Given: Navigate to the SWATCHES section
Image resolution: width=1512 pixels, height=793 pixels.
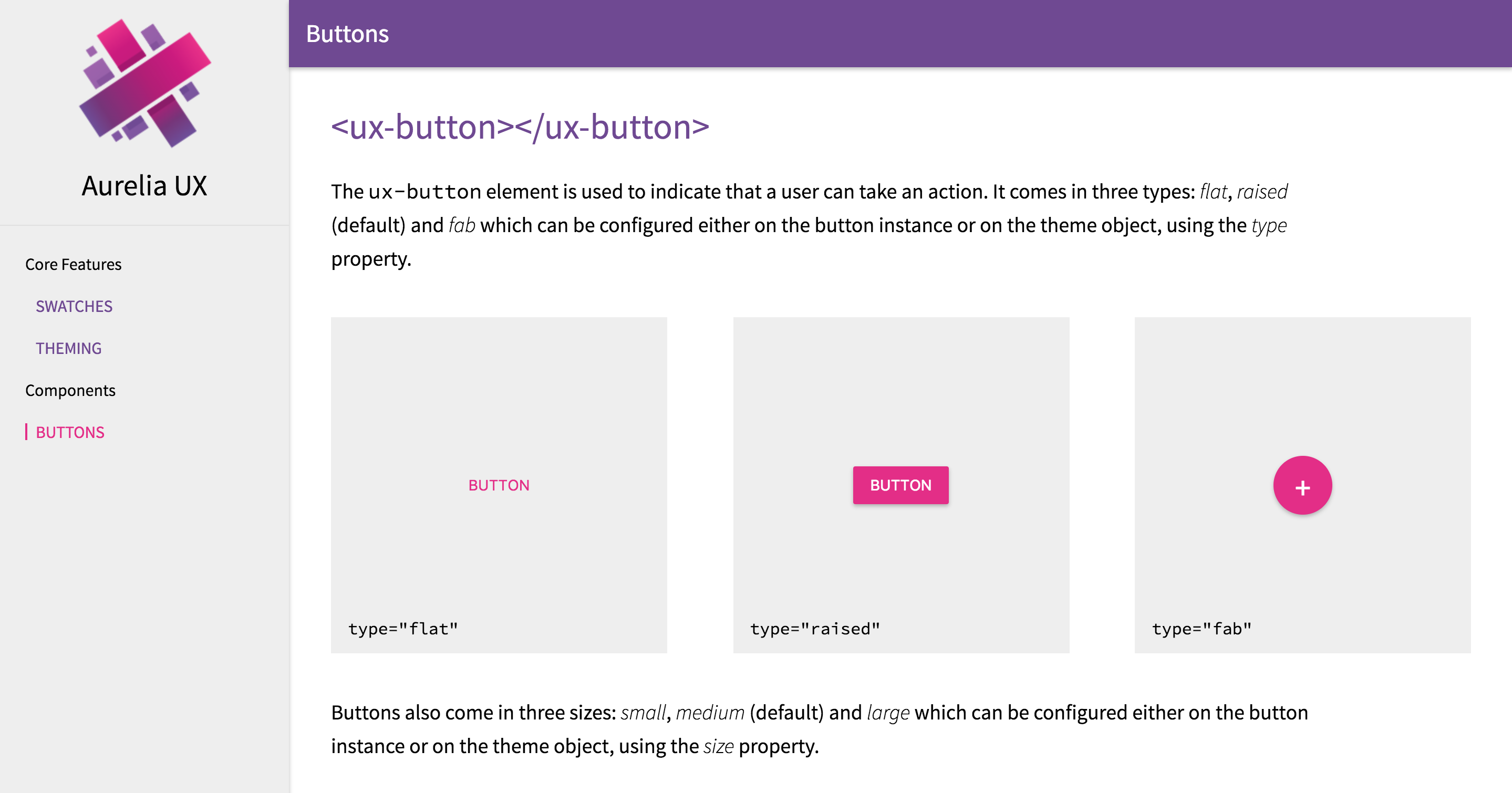Looking at the screenshot, I should pyautogui.click(x=75, y=306).
